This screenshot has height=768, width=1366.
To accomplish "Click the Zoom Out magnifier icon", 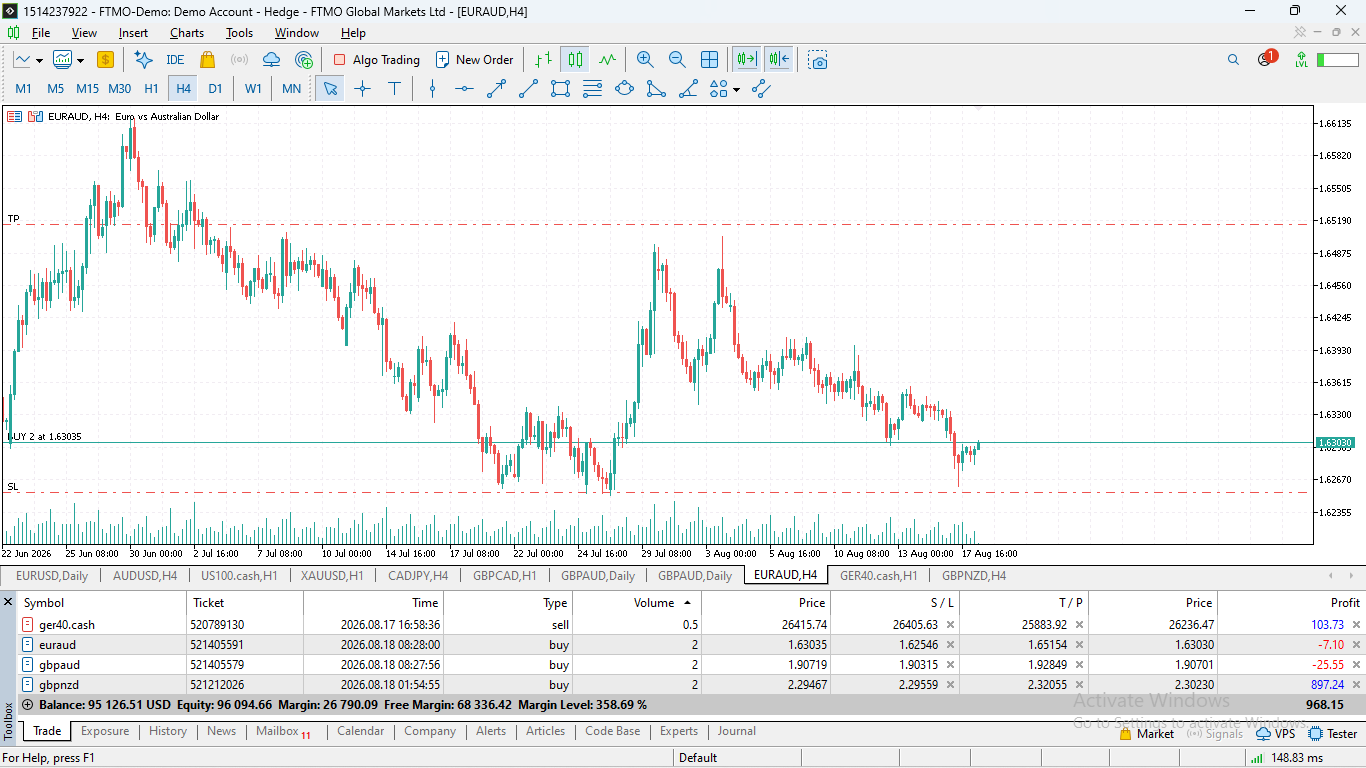I will pos(677,60).
